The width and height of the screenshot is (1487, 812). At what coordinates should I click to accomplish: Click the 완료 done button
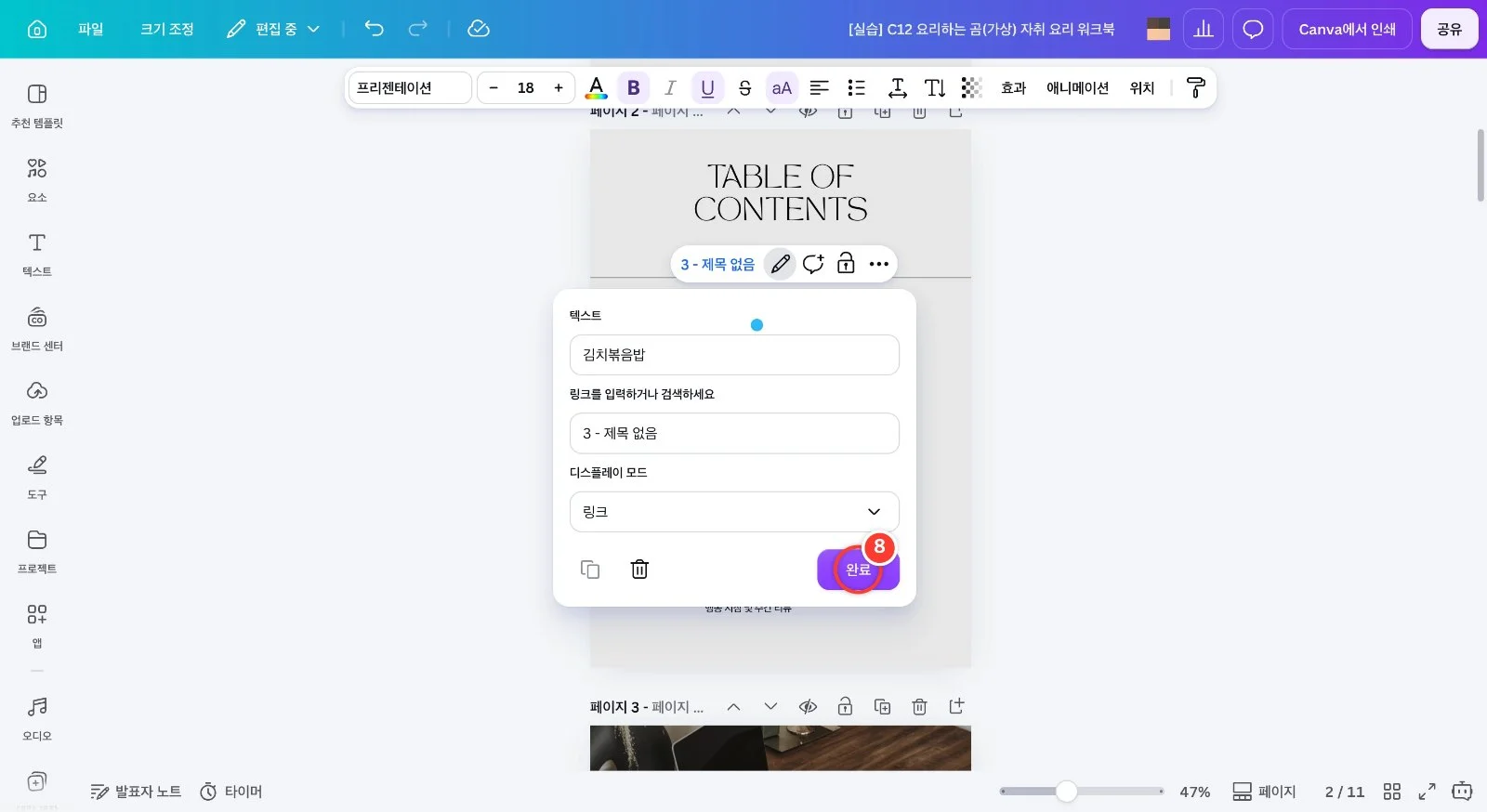(858, 570)
